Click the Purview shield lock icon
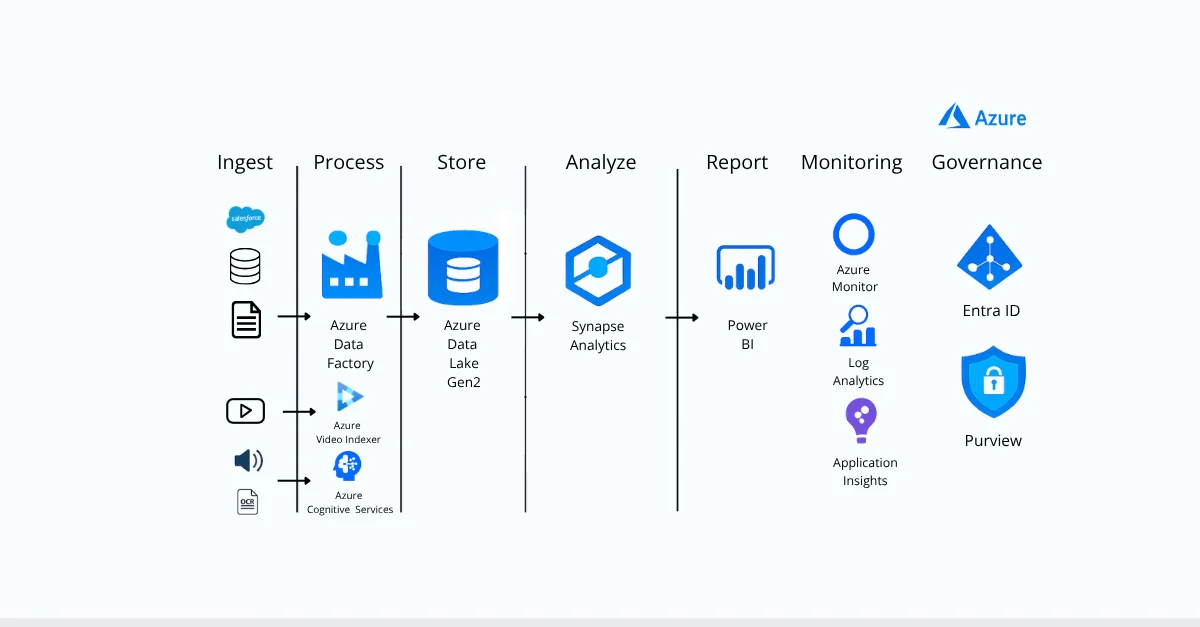 coord(993,382)
